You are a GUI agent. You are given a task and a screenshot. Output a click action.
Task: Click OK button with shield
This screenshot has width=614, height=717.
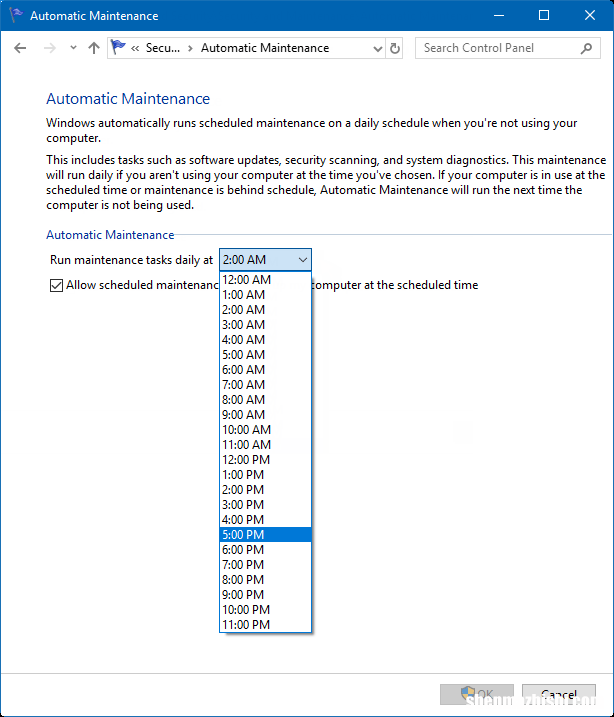[477, 695]
